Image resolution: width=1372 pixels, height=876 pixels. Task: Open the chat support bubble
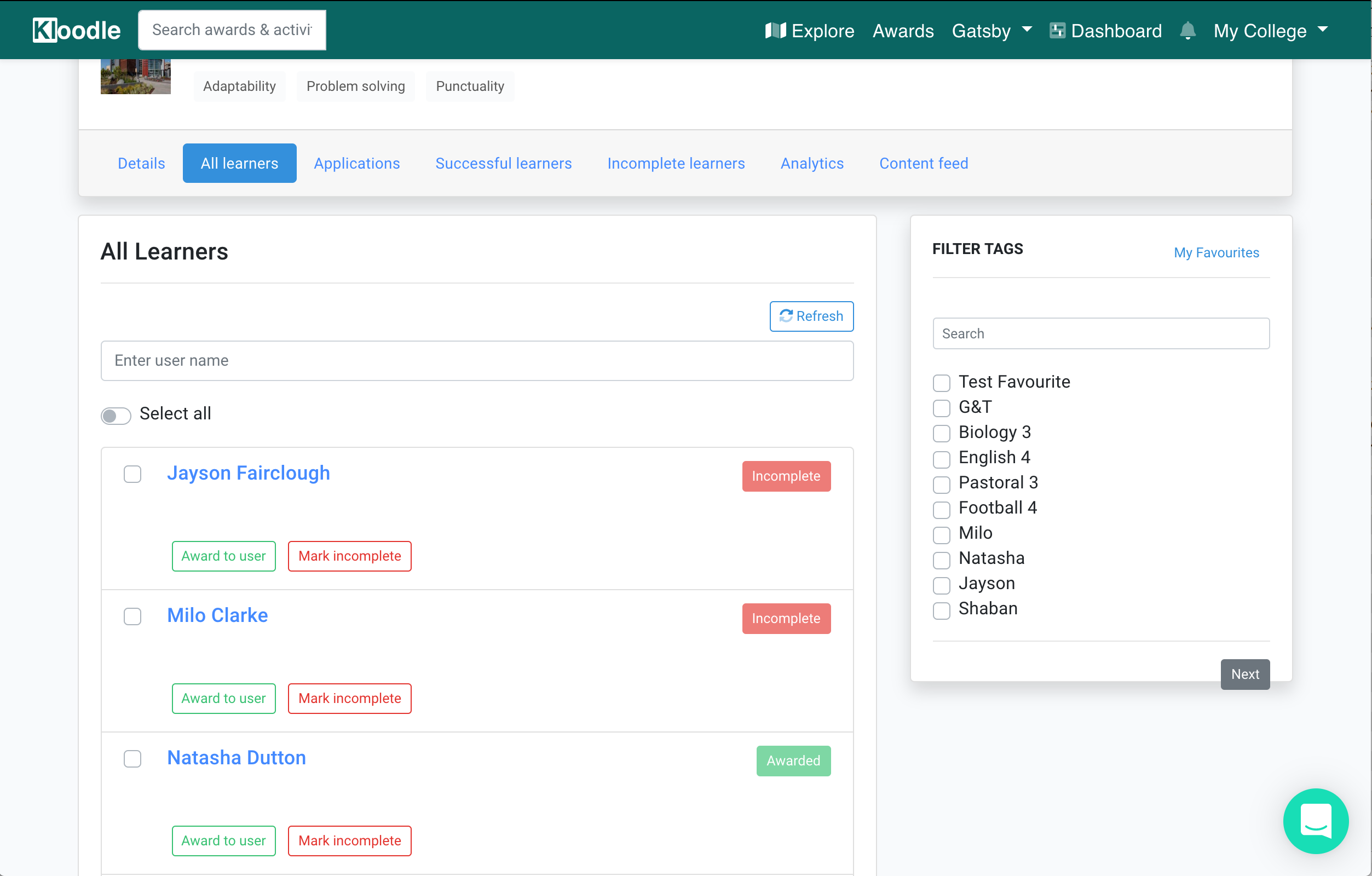1315,820
